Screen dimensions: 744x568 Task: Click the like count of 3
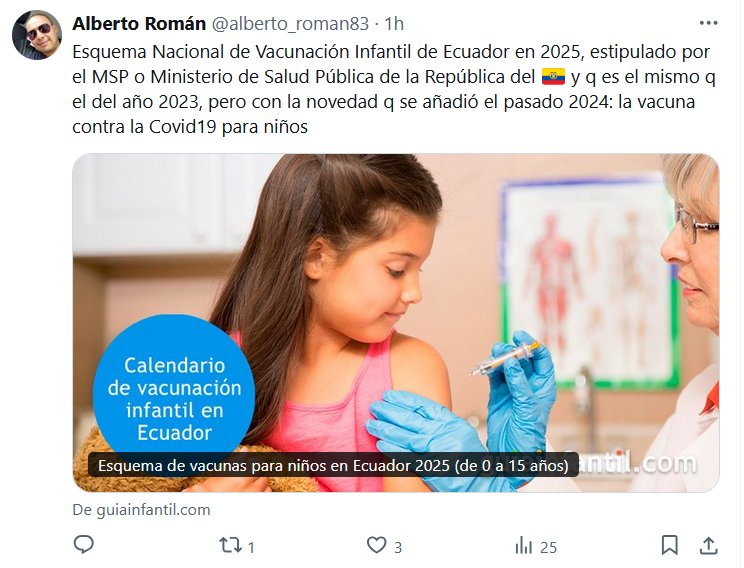click(398, 548)
